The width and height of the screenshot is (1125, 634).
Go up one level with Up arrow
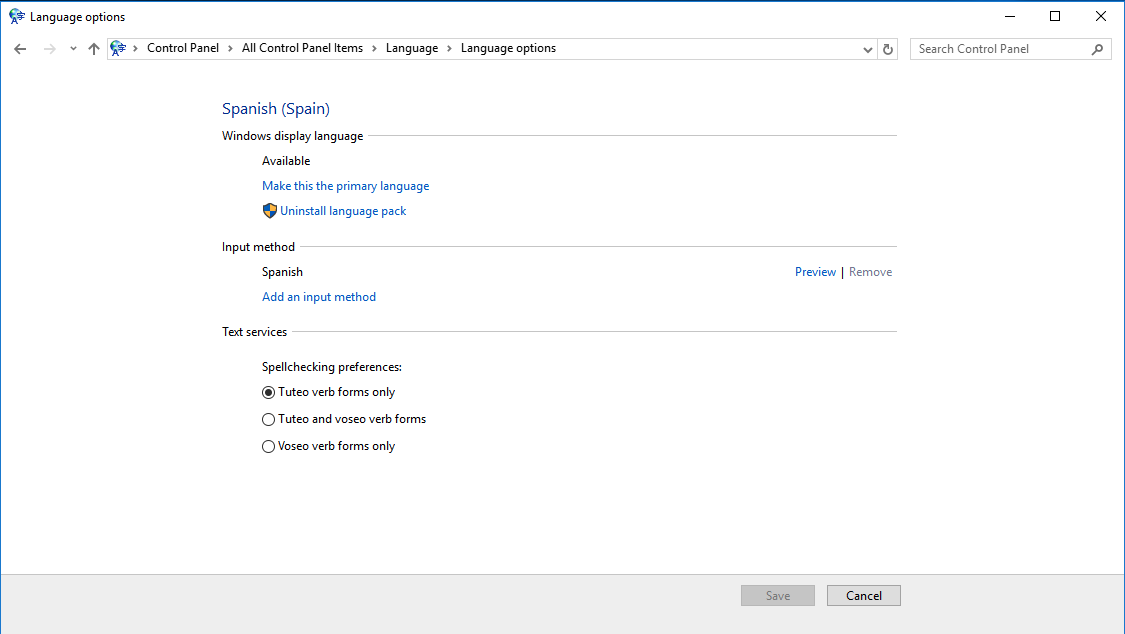point(94,49)
